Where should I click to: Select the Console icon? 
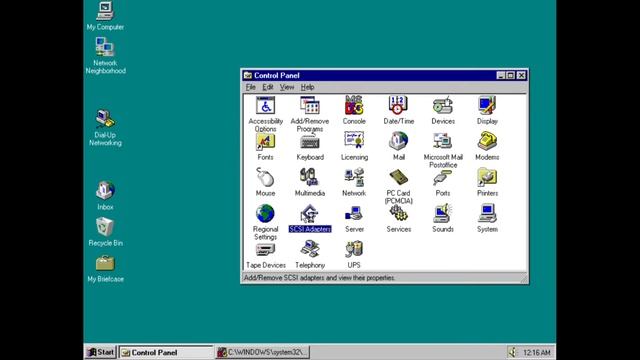(x=354, y=105)
